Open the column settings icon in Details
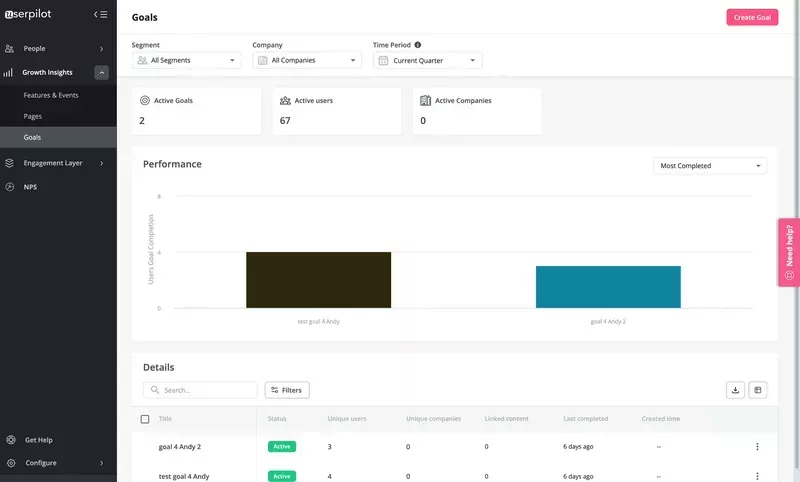Screen dimensions: 800x482 758,390
